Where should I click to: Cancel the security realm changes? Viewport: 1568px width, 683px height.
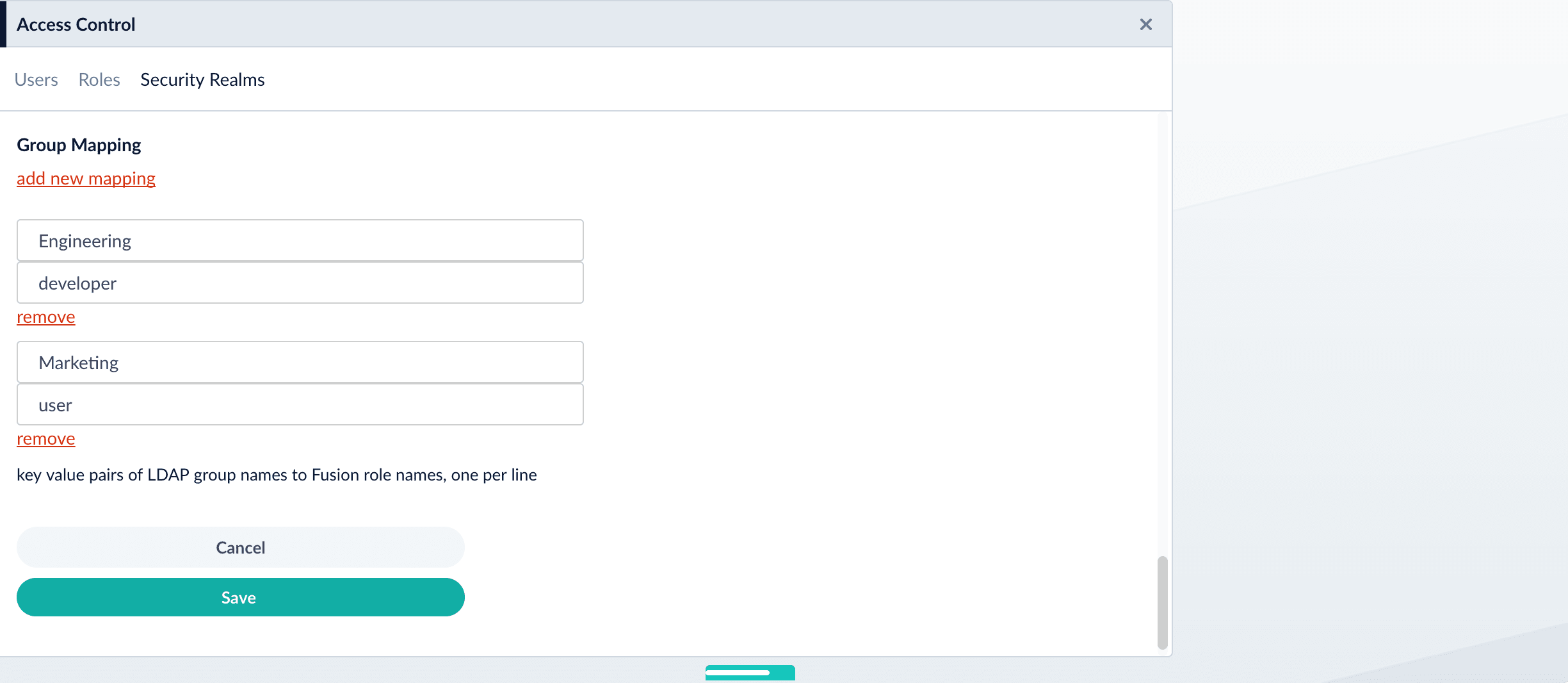(x=241, y=547)
